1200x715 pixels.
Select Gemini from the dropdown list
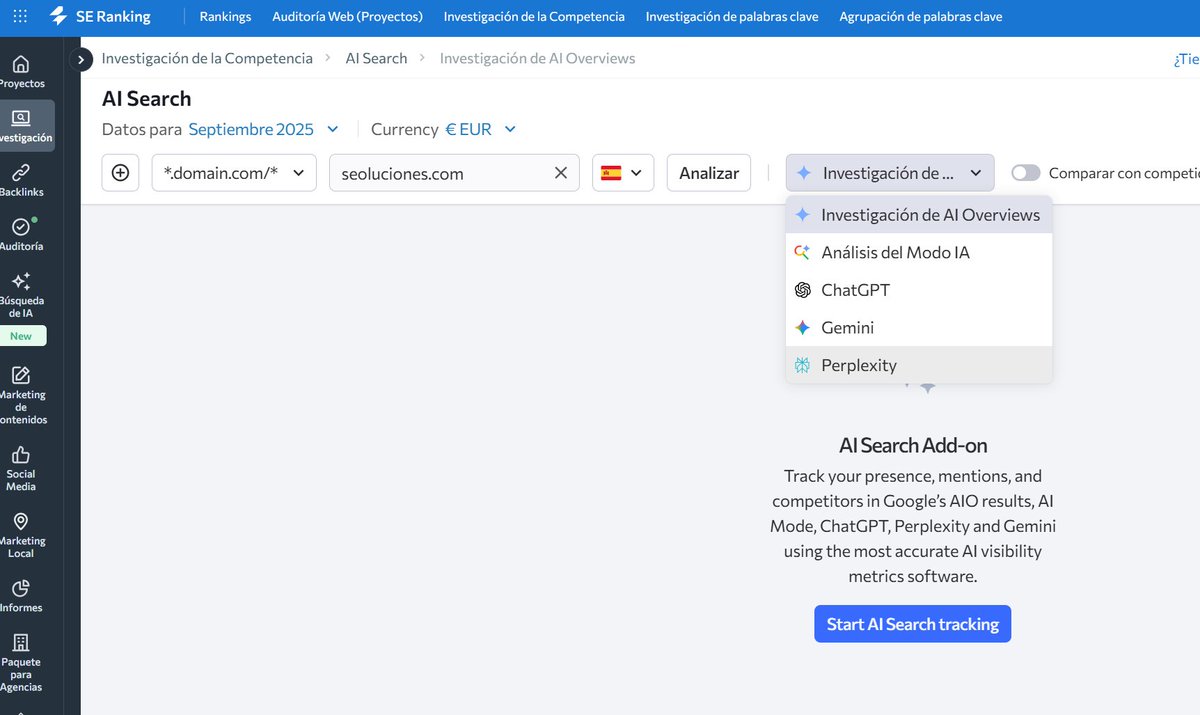coord(919,328)
